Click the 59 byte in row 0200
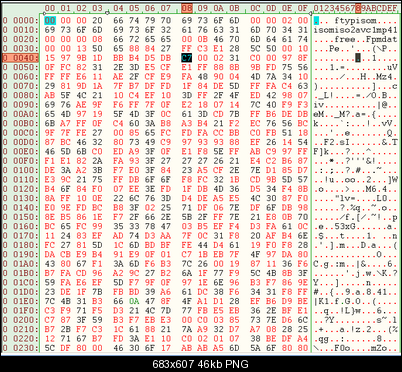Viewport: 402px width, 372px height. point(97,320)
